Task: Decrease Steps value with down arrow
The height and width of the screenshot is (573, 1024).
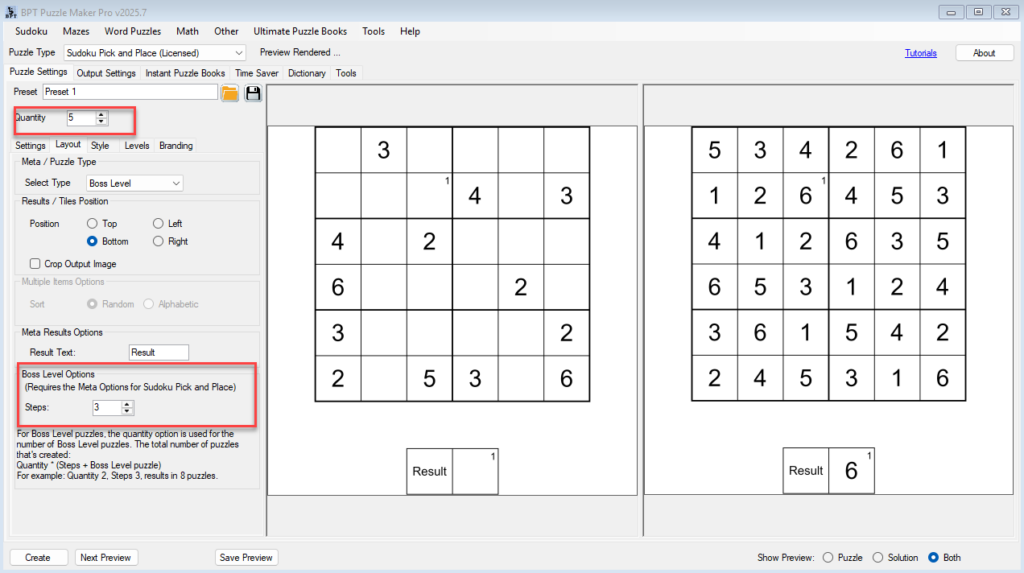Action: point(127,411)
